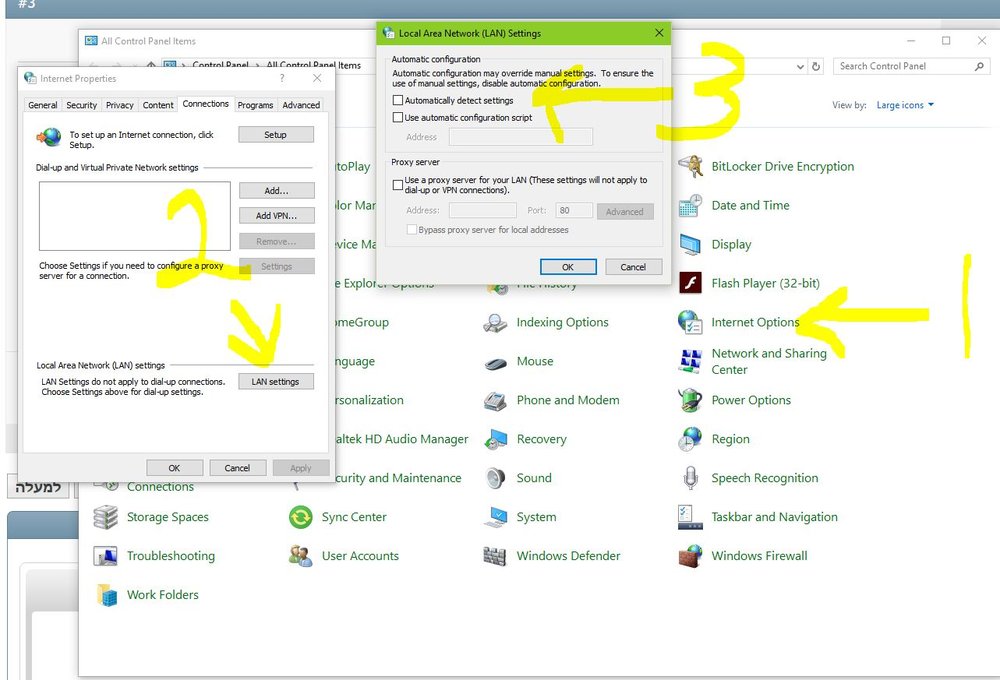Open Sync Center green icon

tap(300, 517)
